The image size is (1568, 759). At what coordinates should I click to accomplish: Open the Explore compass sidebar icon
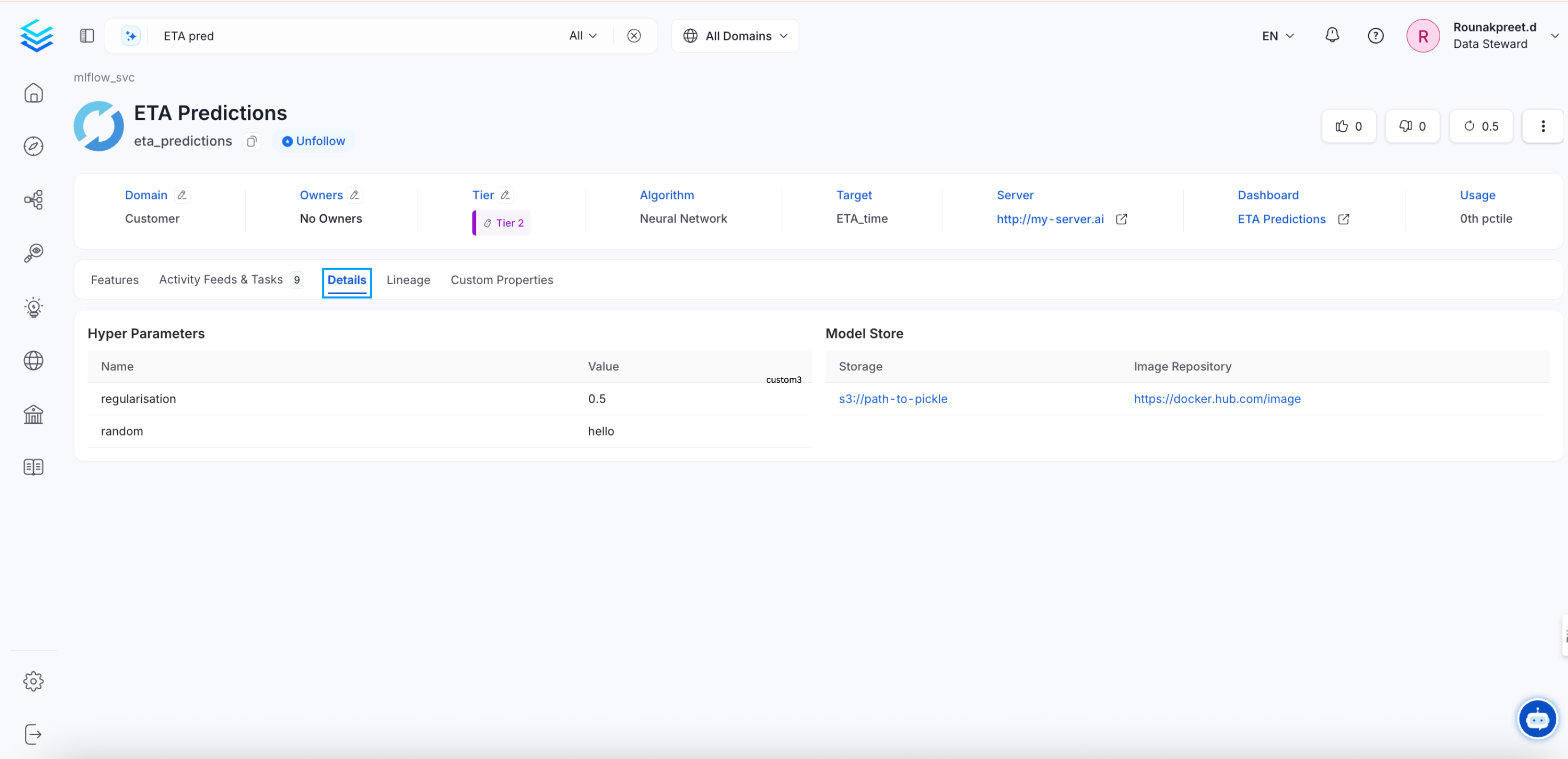point(34,146)
